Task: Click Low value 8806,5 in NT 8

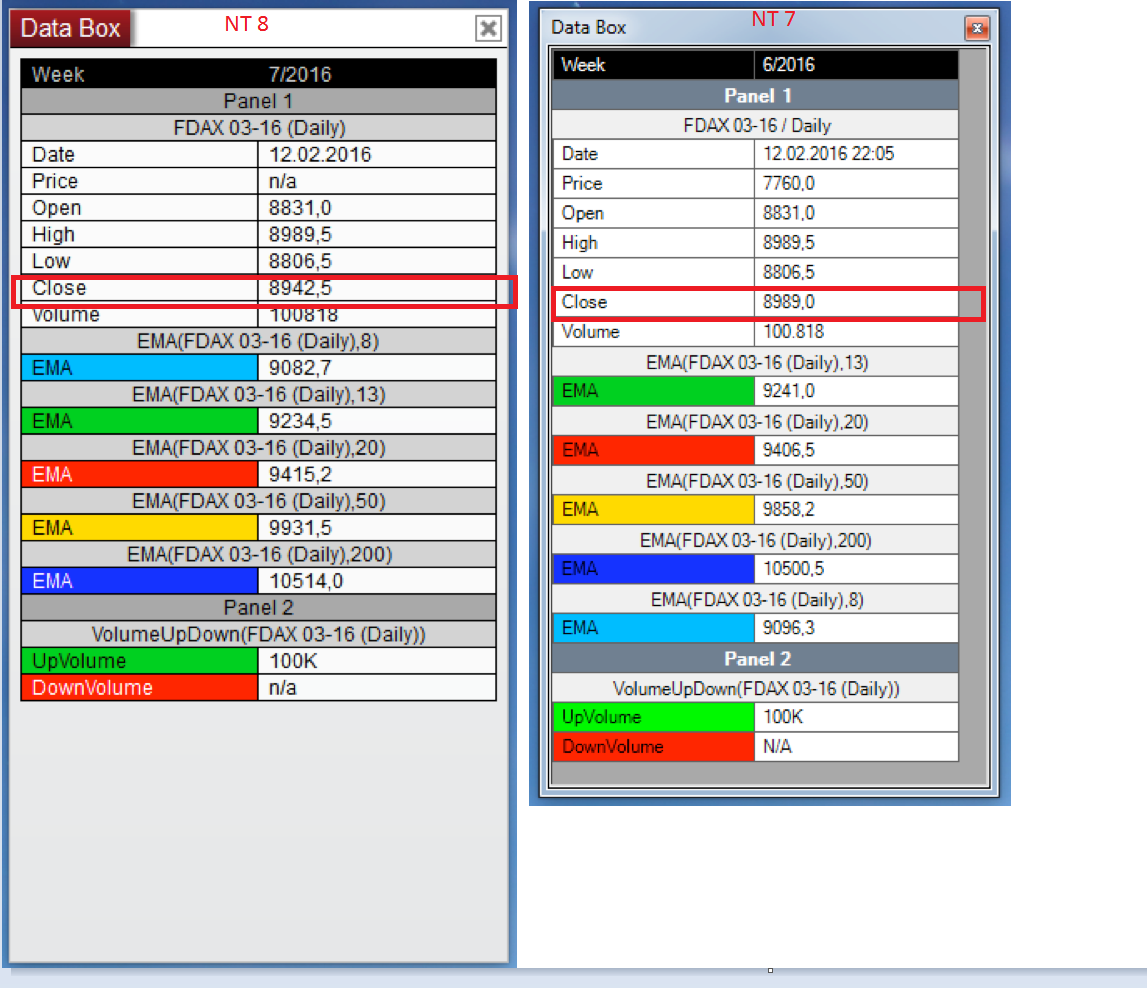Action: coord(377,261)
